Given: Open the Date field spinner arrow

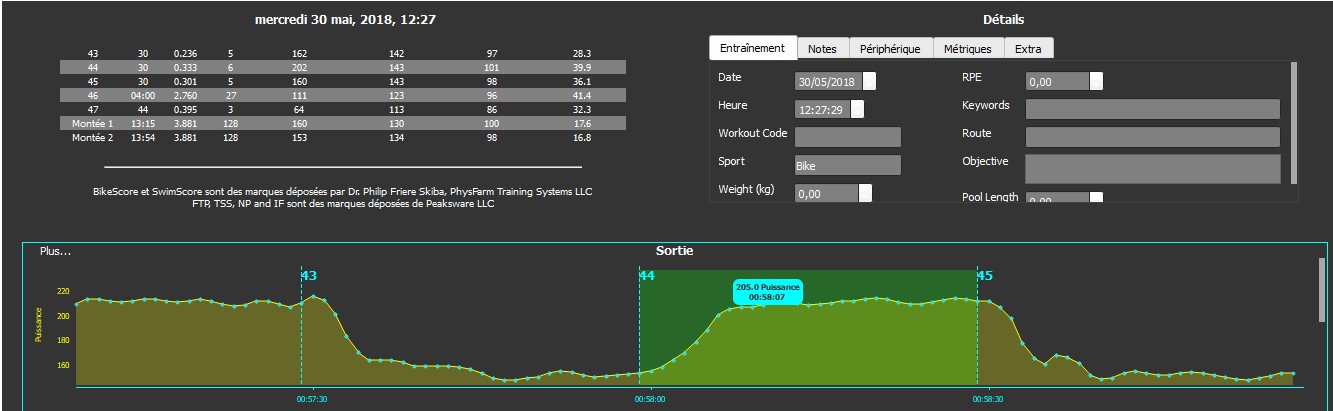Looking at the screenshot, I should (869, 82).
